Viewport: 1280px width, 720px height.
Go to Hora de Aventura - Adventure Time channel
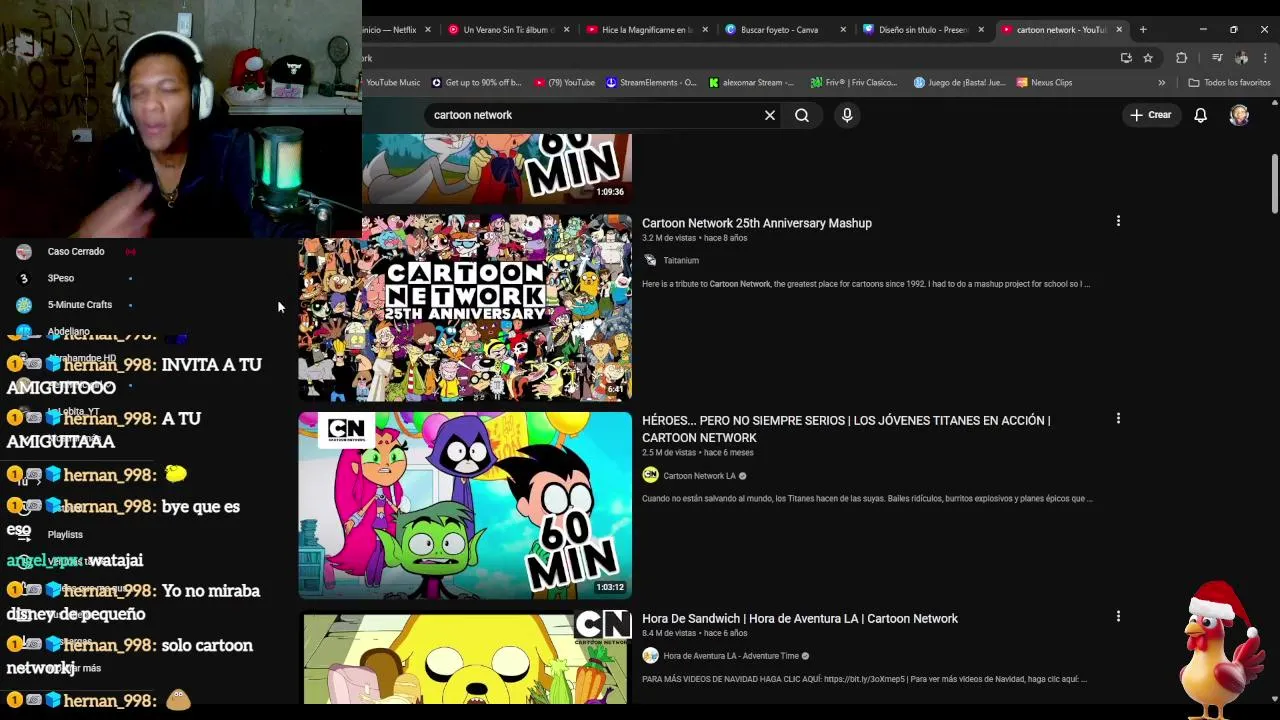[731, 656]
